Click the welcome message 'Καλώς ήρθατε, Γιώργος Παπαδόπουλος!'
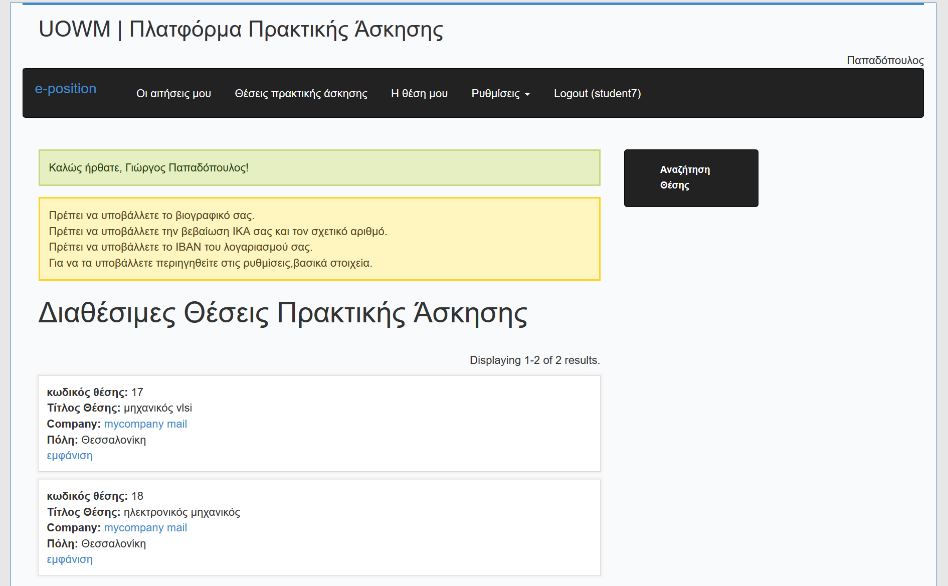 149,168
